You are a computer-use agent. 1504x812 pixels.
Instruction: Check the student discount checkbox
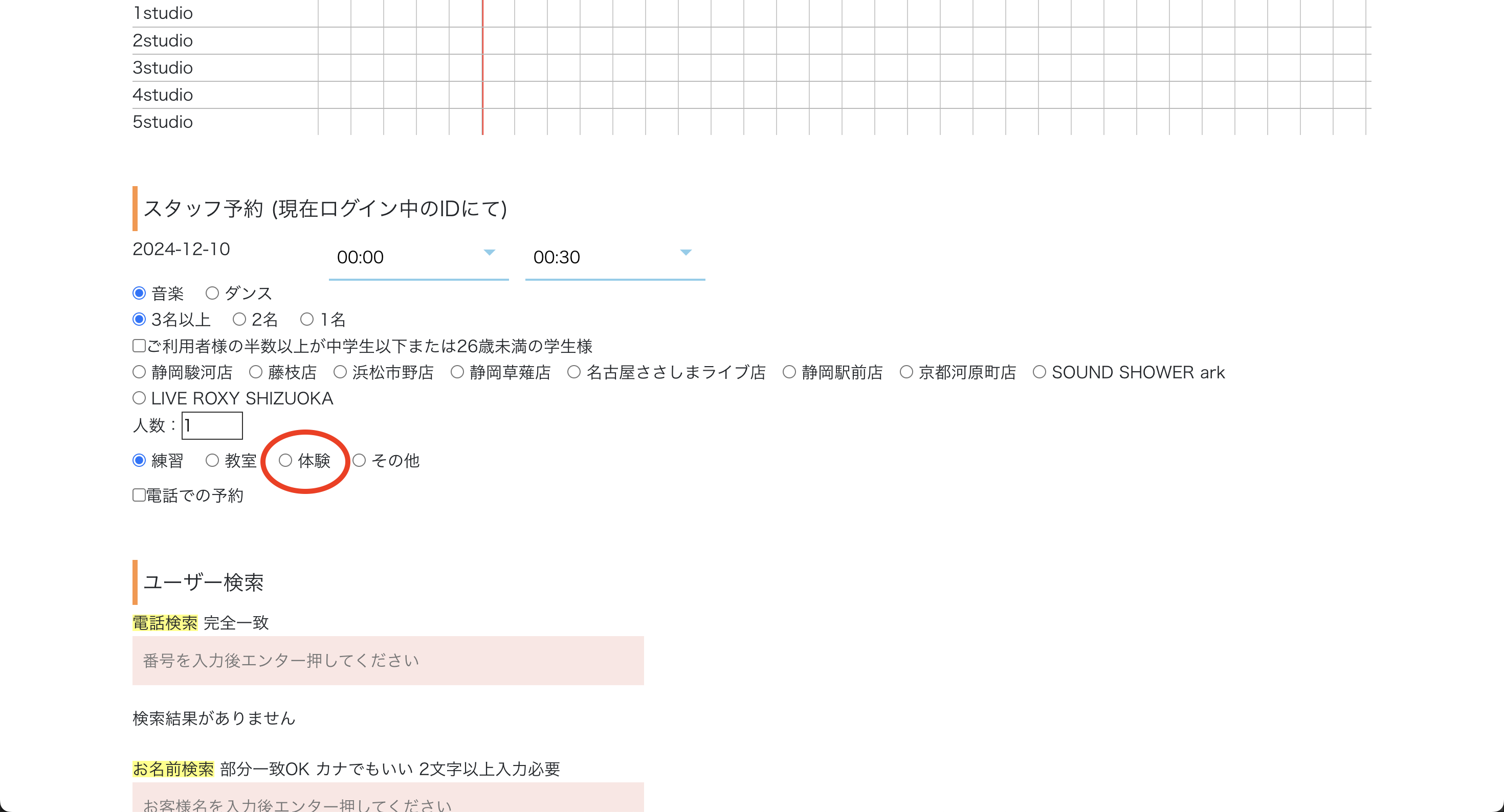[x=139, y=346]
